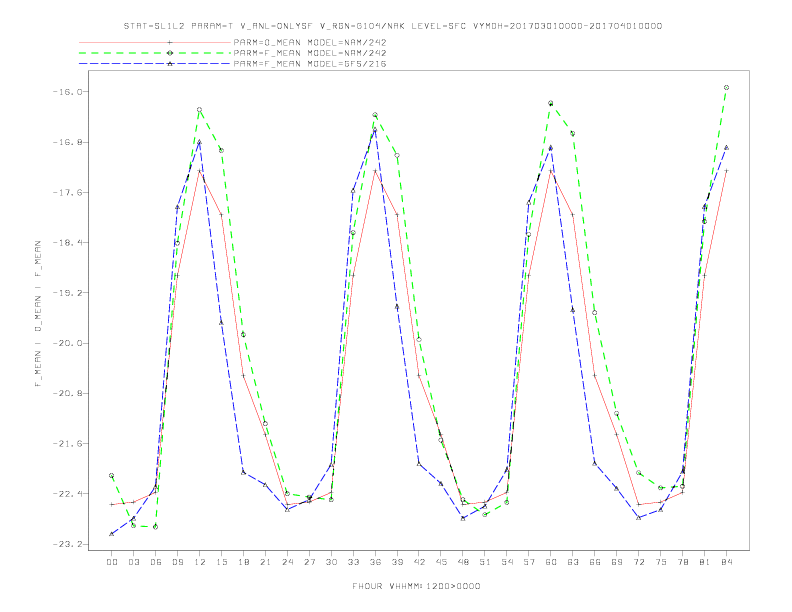Viewport: 792px width, 612px height.
Task: Click the x-axis tick label 78
Action: coord(682,562)
